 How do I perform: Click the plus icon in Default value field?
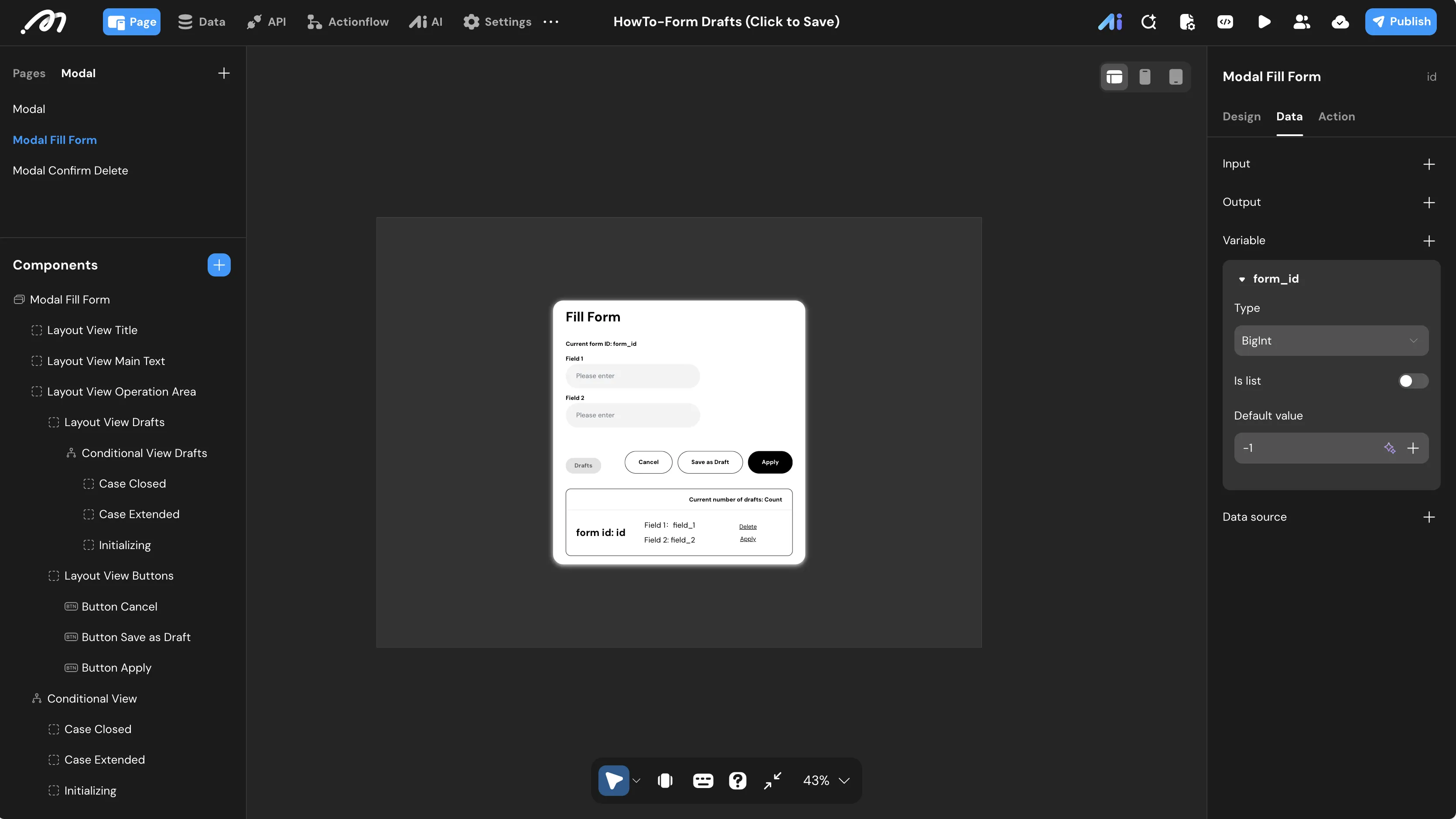1413,448
